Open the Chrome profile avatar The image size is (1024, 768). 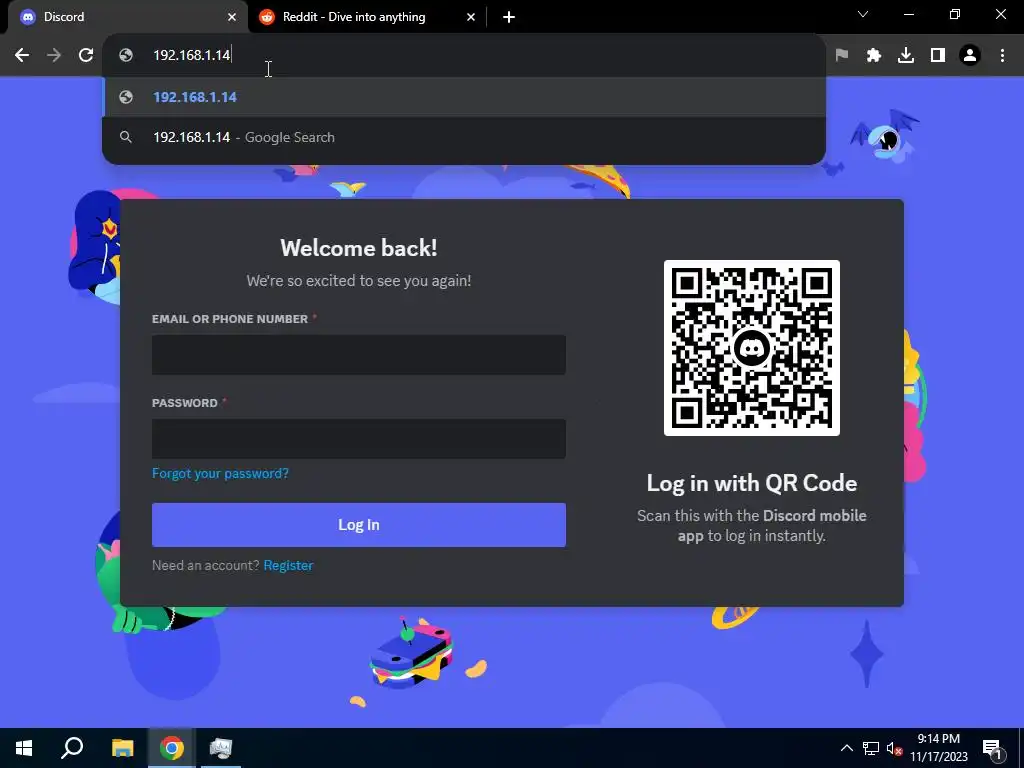click(x=970, y=56)
